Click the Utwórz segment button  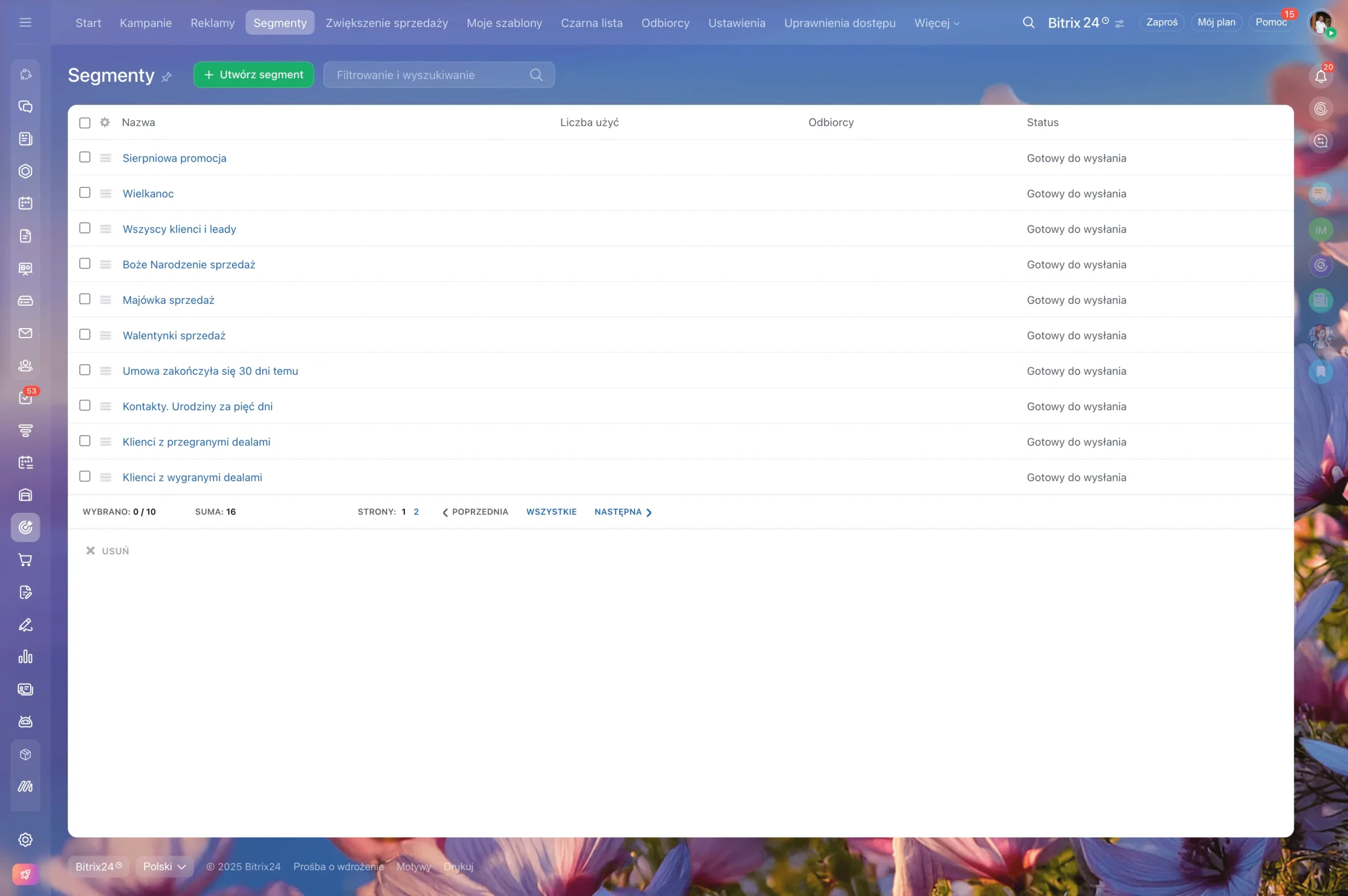click(x=254, y=75)
